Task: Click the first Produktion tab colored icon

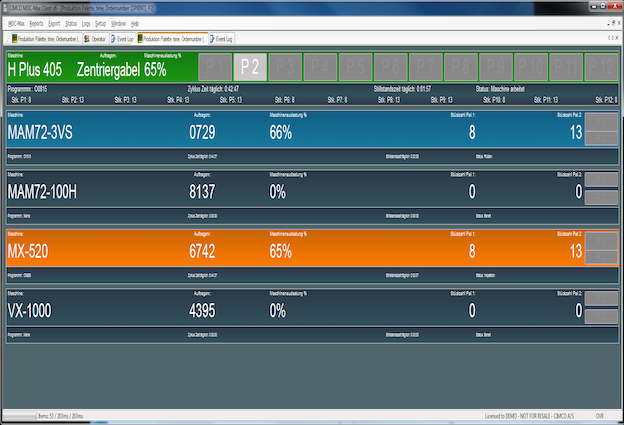Action: [x=15, y=39]
